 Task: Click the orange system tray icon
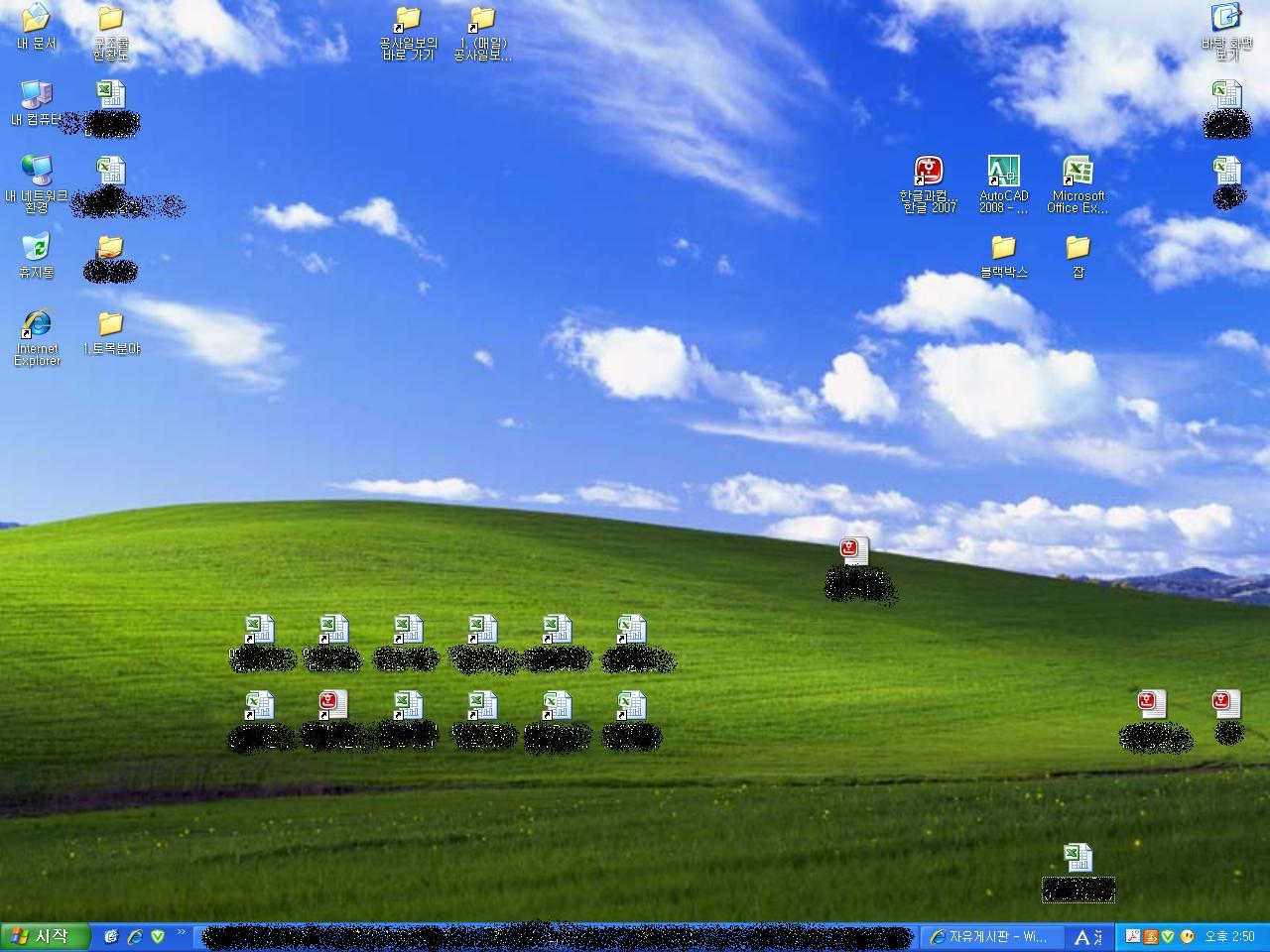(x=1150, y=936)
